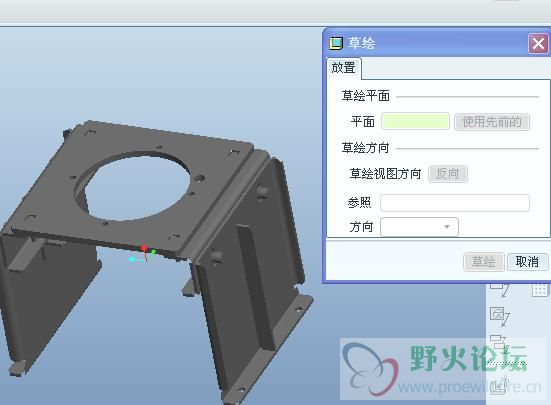Image resolution: width=551 pixels, height=405 pixels.
Task: Click the 草绘 dialog title icon
Action: point(336,43)
